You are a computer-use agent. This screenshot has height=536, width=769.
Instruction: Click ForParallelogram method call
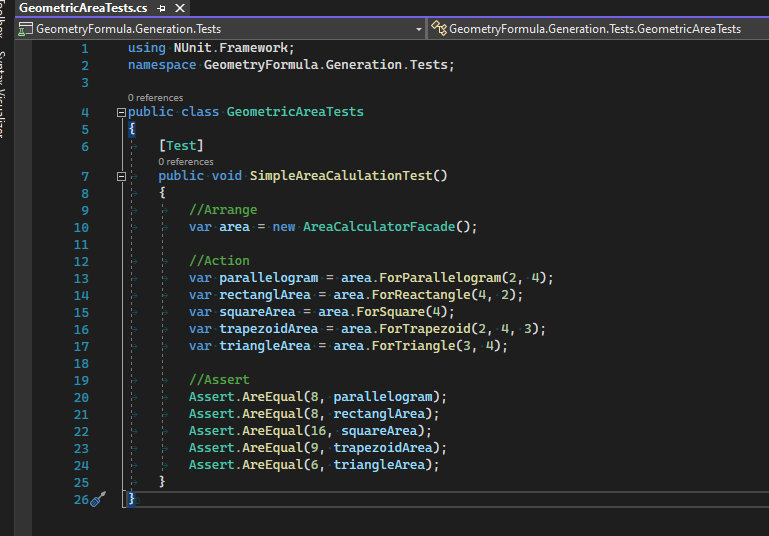click(x=440, y=278)
